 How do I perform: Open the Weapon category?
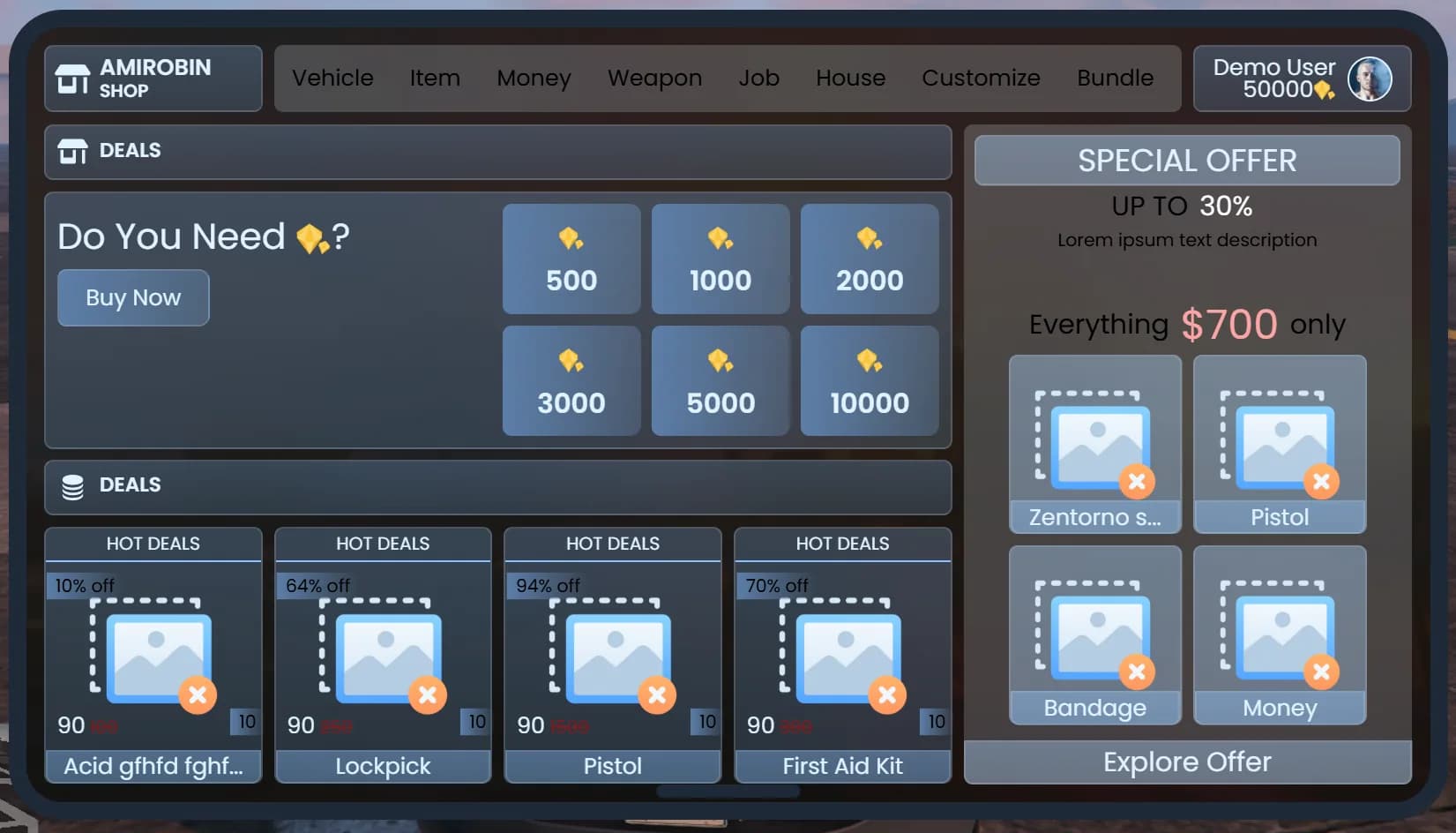(654, 79)
